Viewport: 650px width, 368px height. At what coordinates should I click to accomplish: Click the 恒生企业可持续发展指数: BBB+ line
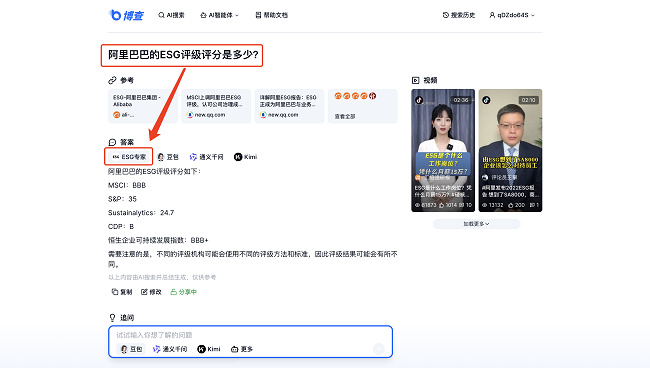pos(158,240)
